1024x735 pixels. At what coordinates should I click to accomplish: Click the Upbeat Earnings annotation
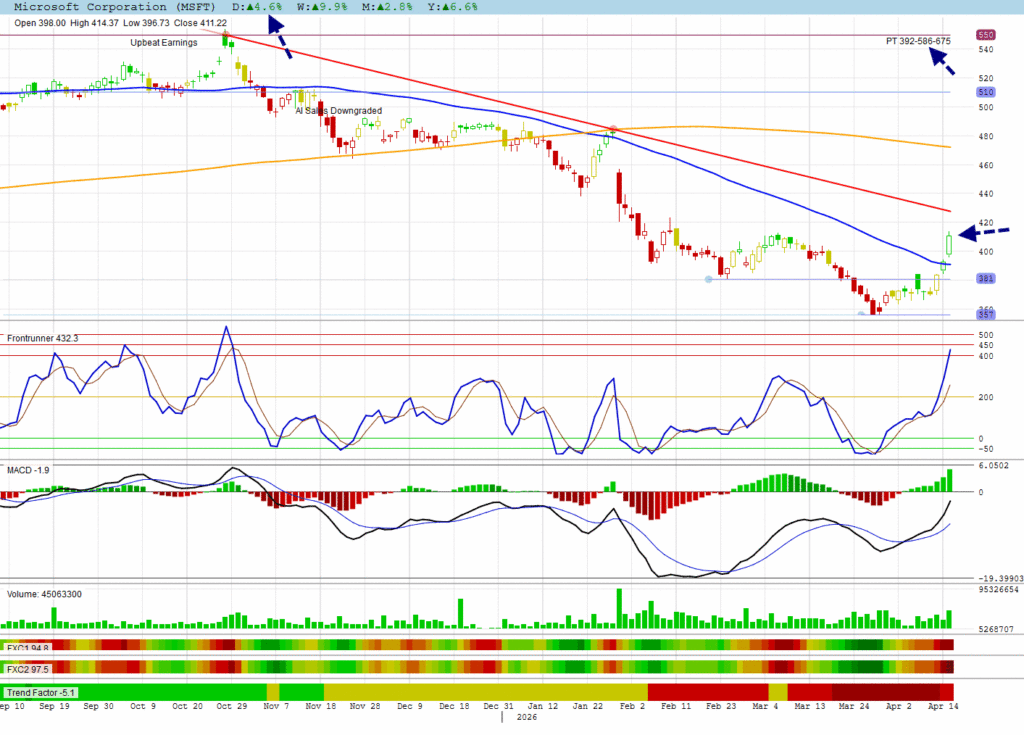coord(164,43)
